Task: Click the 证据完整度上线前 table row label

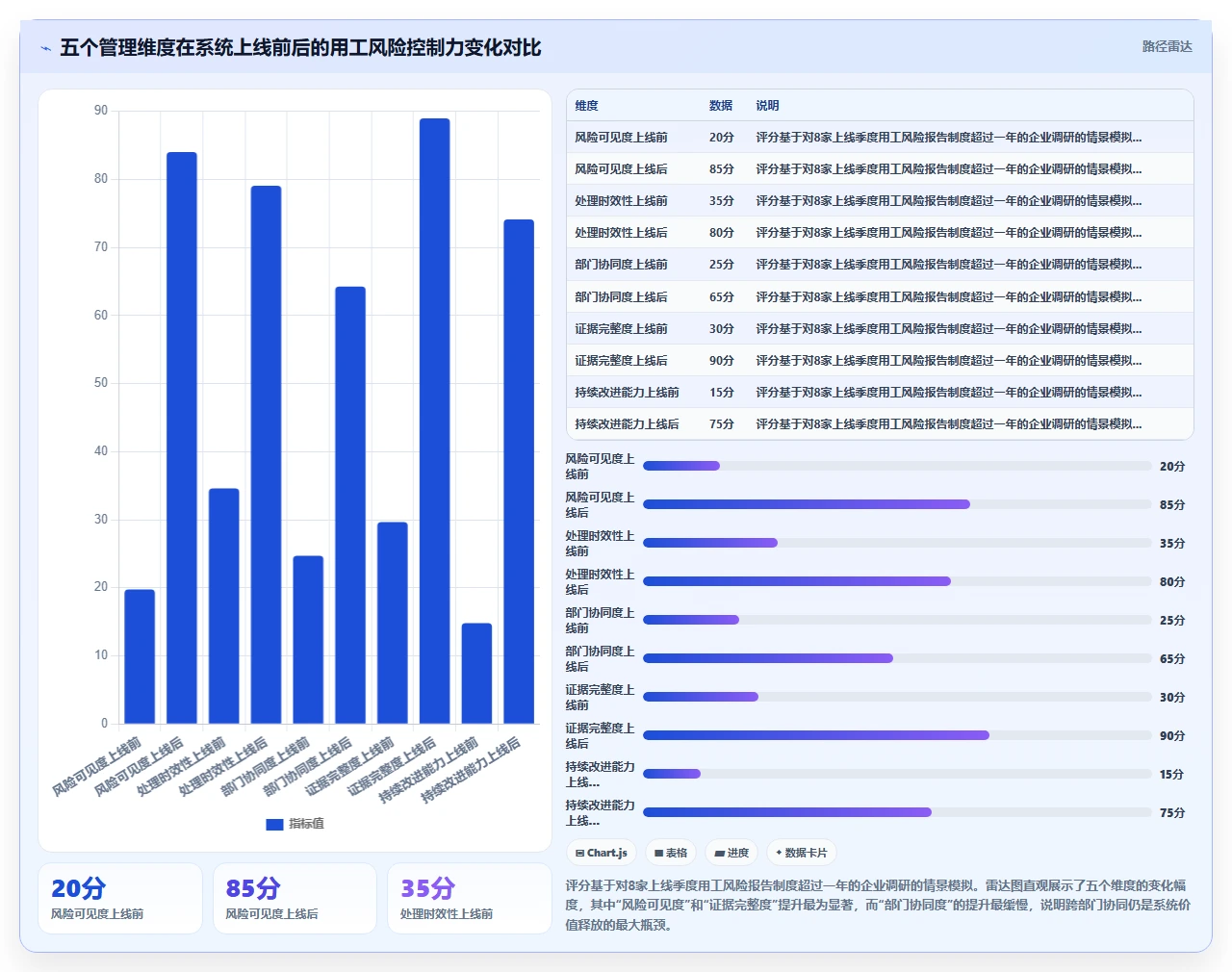Action: pyautogui.click(x=621, y=329)
